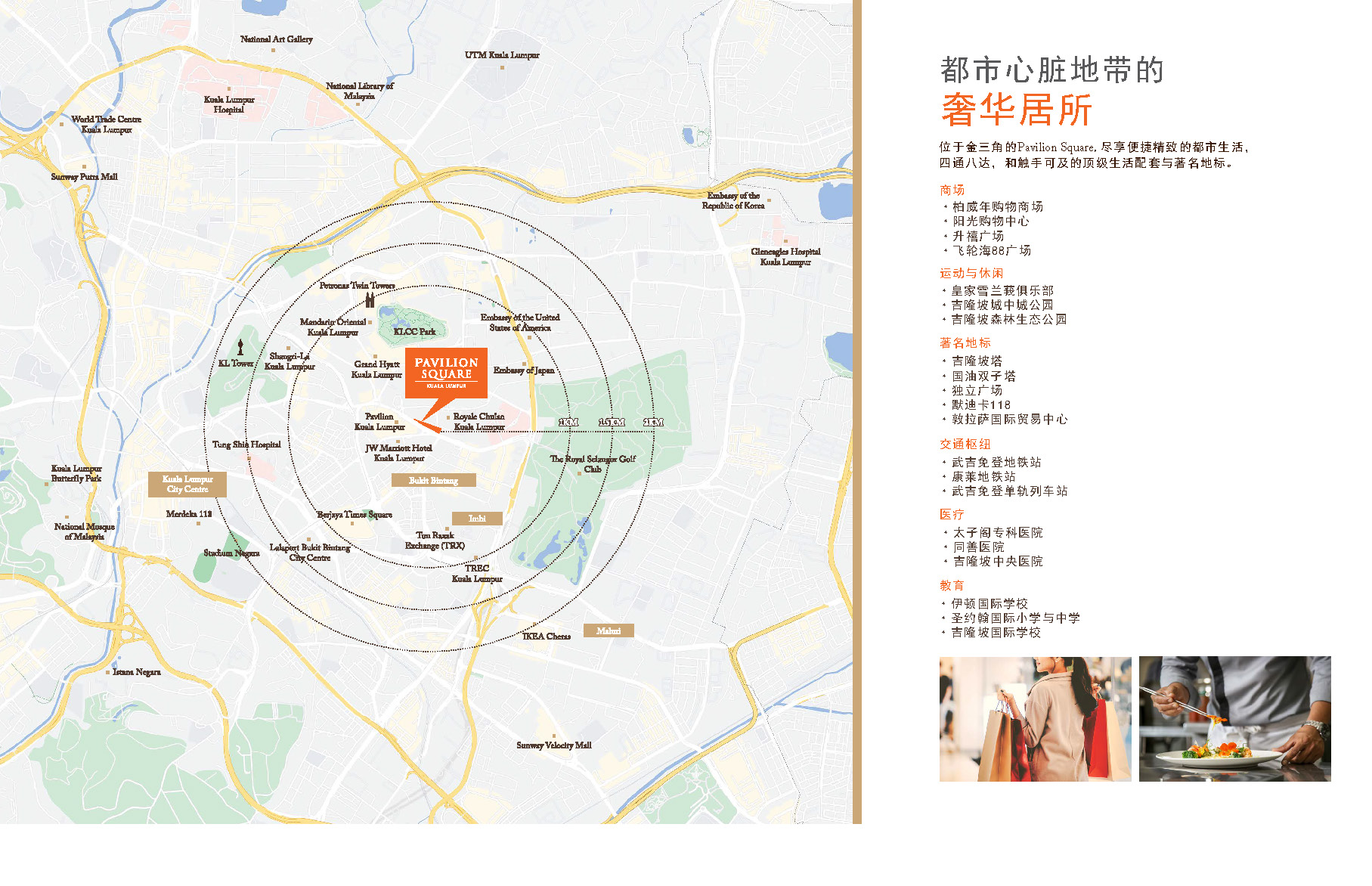Click the 飞轮海88广场 list item
Viewport: 1372px width, 886px height.
992,250
